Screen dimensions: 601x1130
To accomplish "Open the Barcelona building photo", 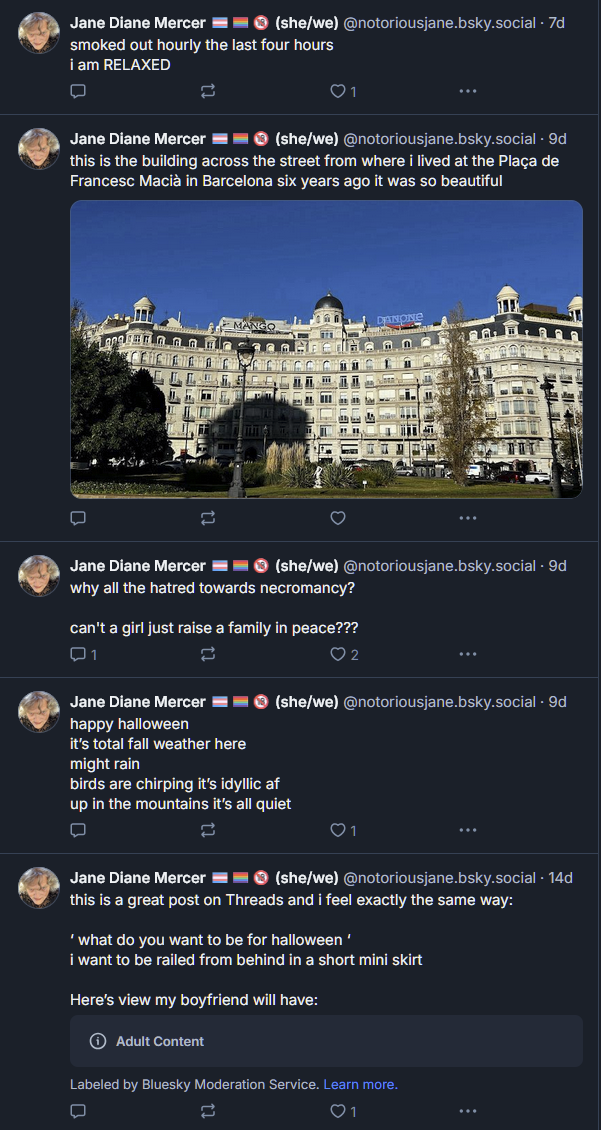I will point(326,349).
